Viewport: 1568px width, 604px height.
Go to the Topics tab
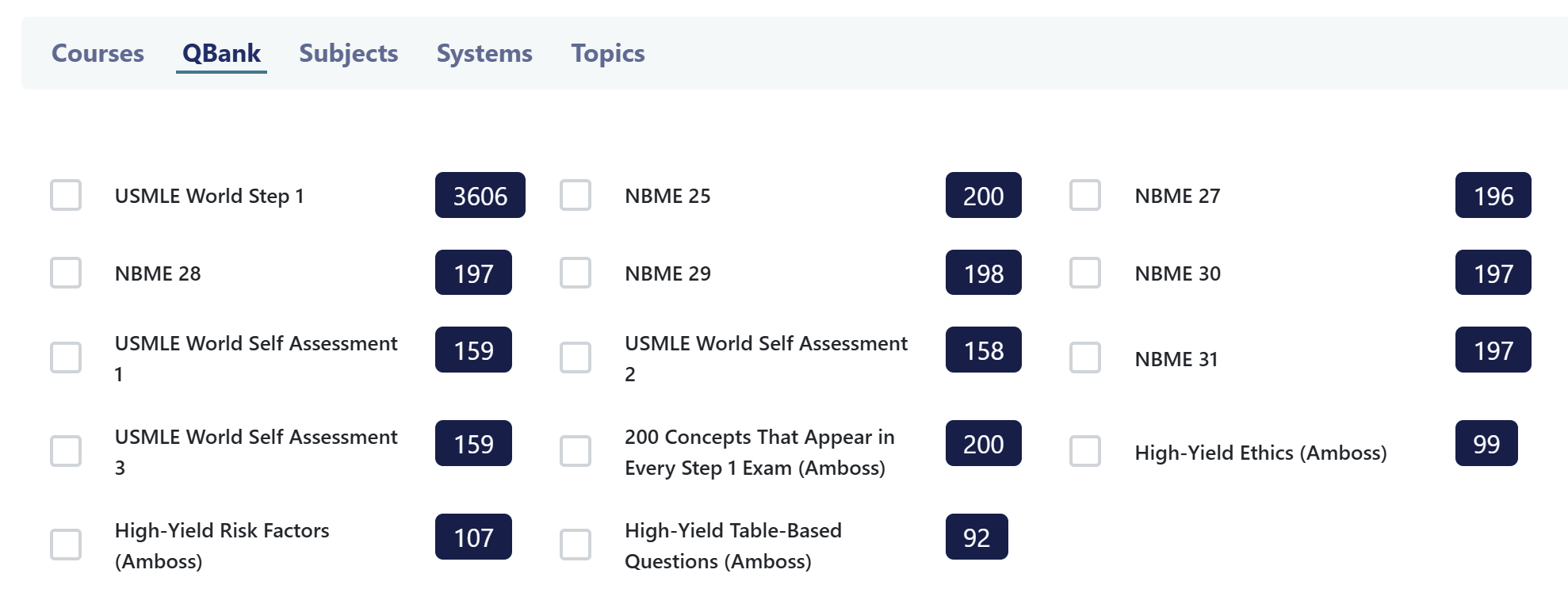point(608,53)
